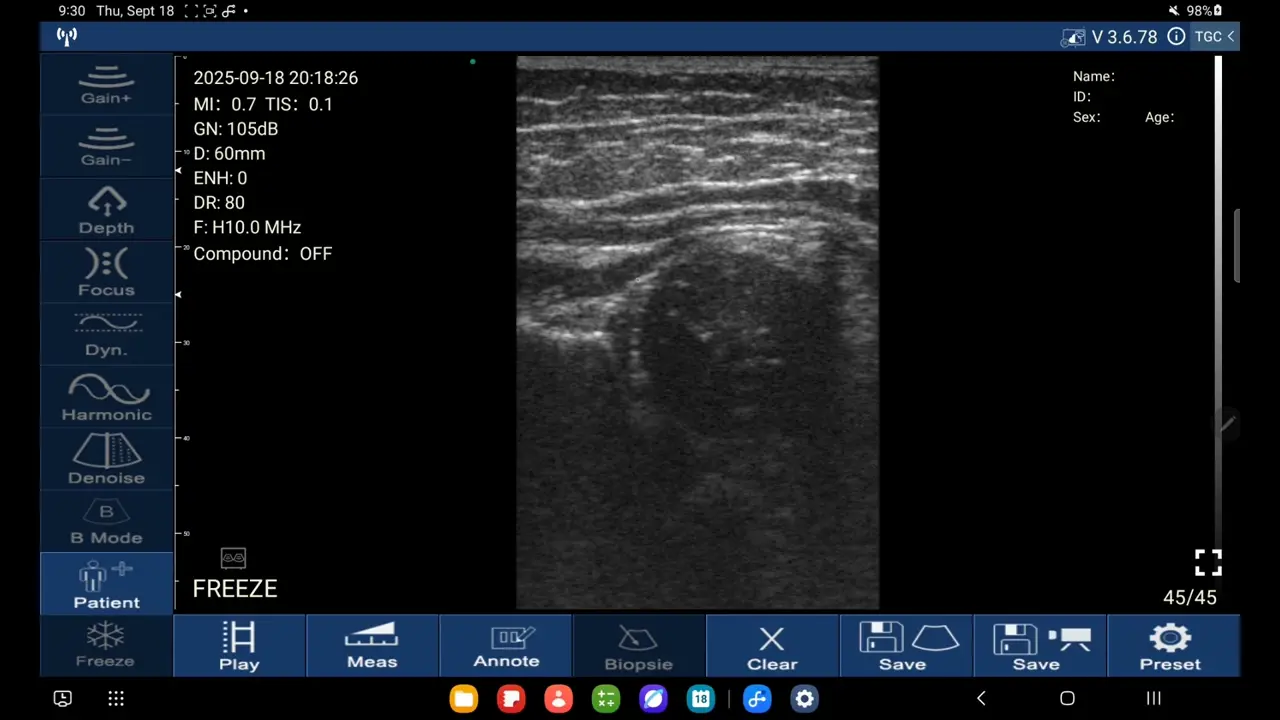Viewport: 1280px width, 720px height.
Task: Tap the Android Back navigation button
Action: [981, 699]
